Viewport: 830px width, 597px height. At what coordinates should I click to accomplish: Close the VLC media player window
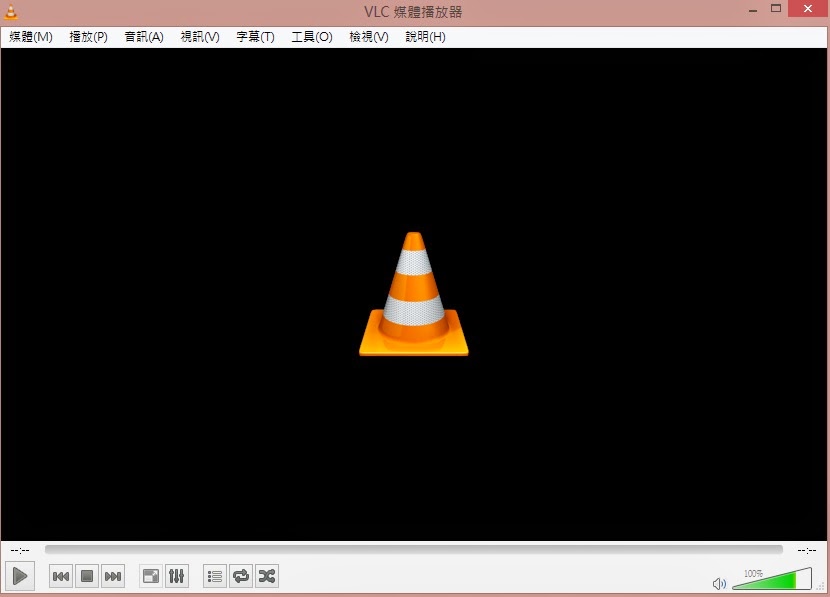(x=808, y=8)
